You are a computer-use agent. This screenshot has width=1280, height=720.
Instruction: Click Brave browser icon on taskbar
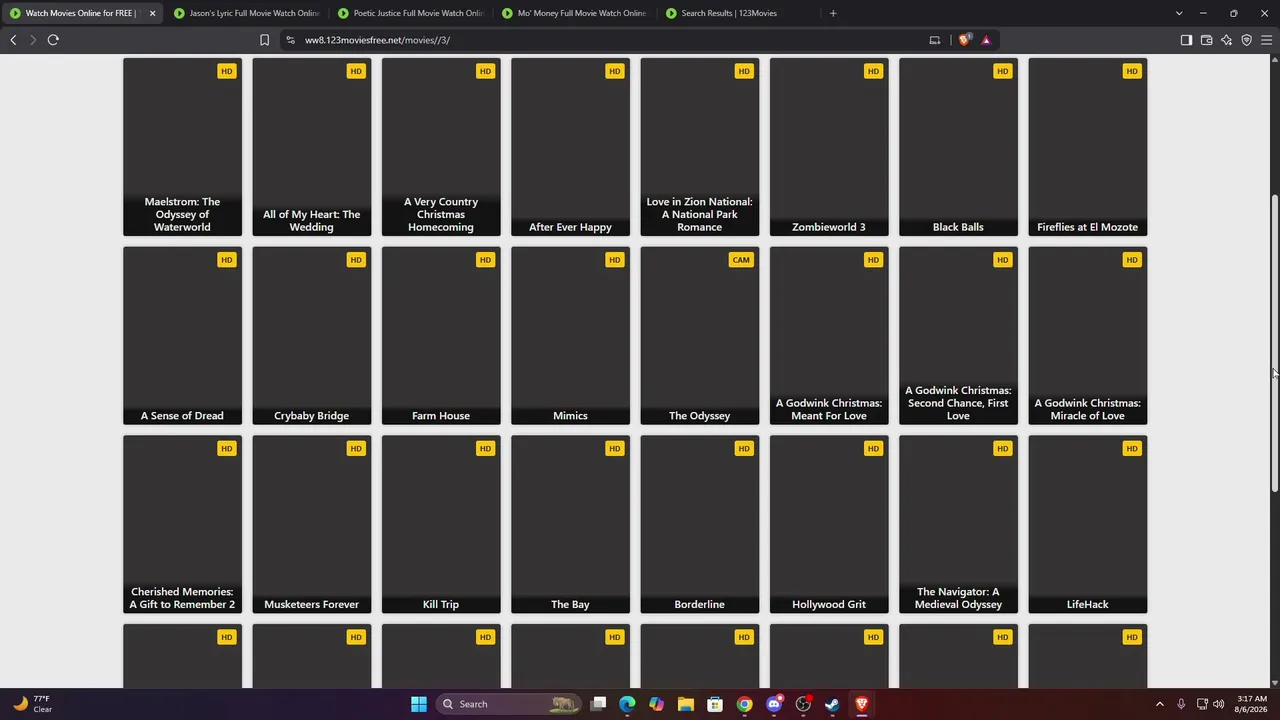861,704
